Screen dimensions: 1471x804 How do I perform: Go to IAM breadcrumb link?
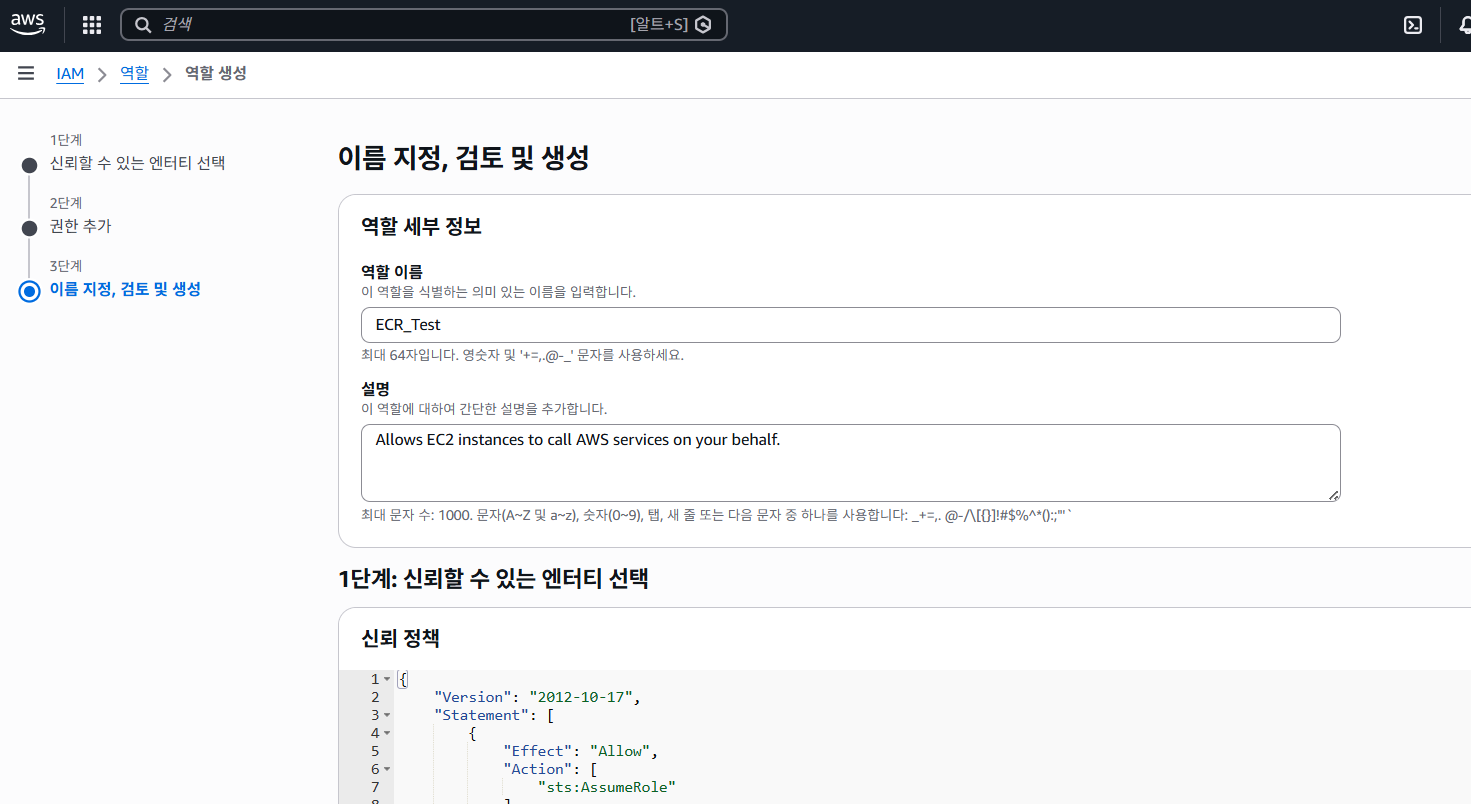(x=70, y=74)
